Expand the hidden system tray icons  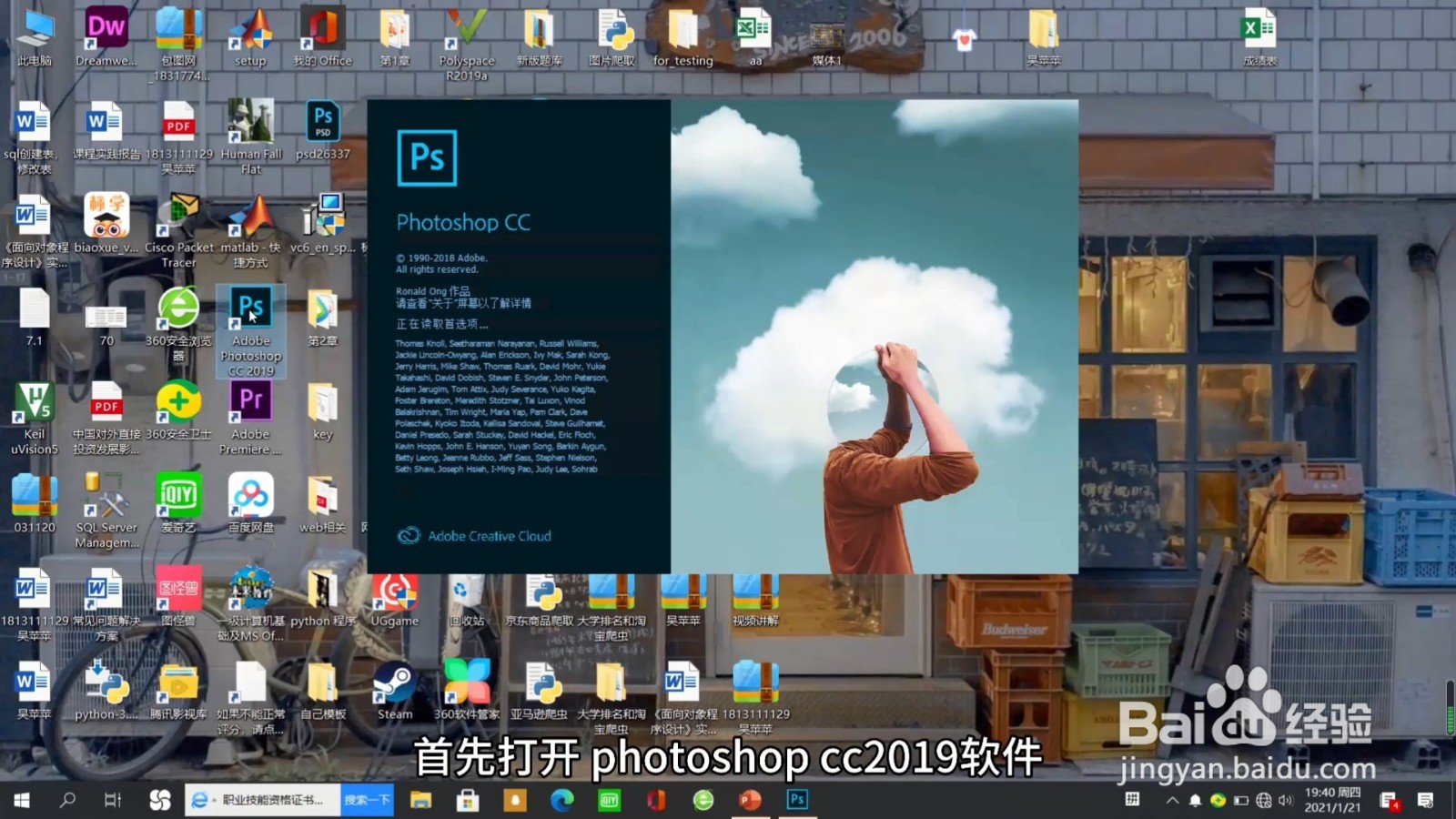click(x=1172, y=801)
